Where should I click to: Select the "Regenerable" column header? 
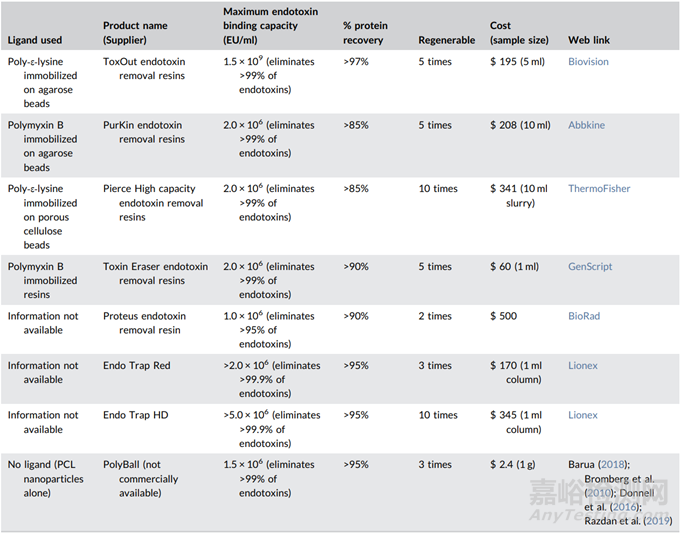coord(447,40)
